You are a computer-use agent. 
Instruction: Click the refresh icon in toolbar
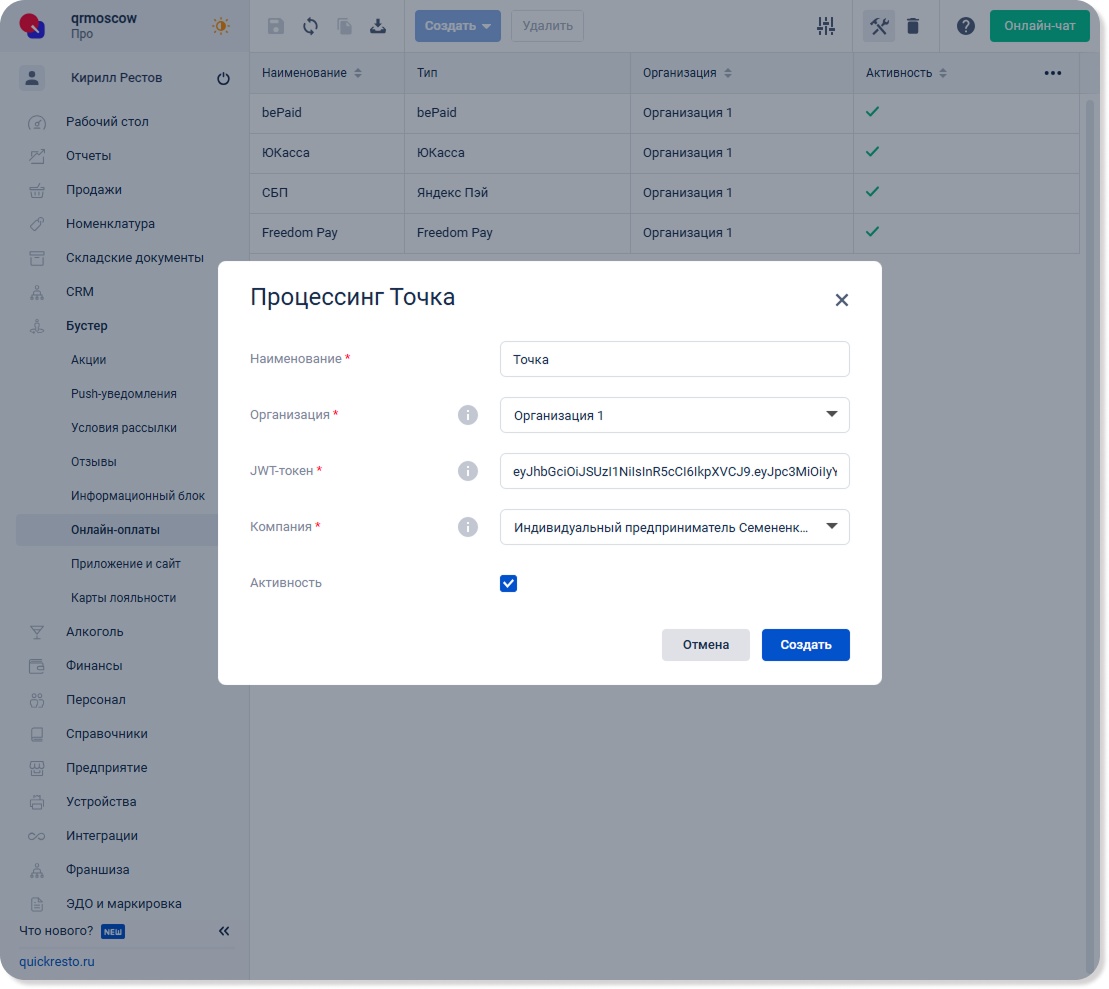[310, 26]
